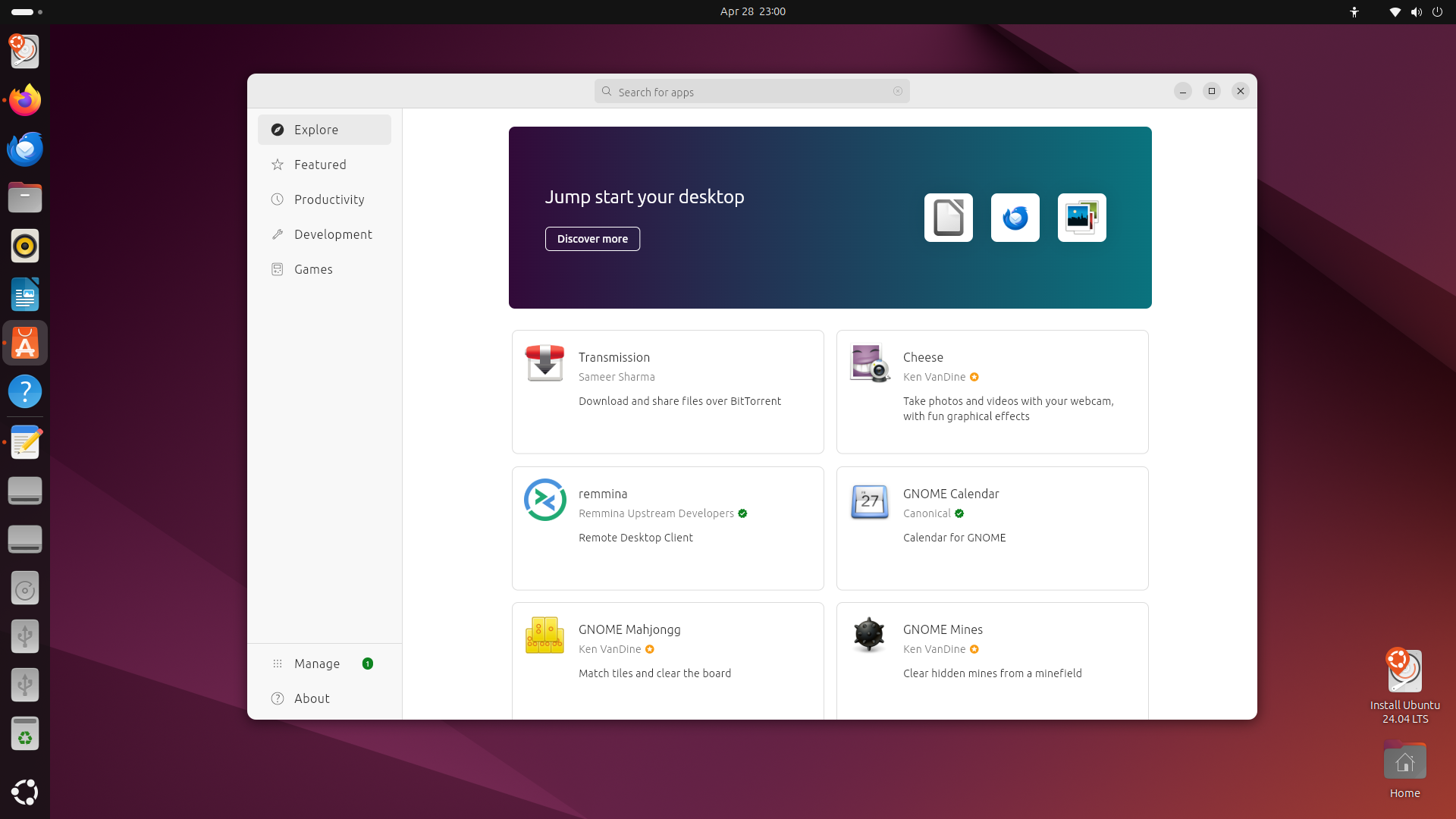The height and width of the screenshot is (819, 1456).
Task: Open GNOME Mahjongg app title
Action: point(629,629)
